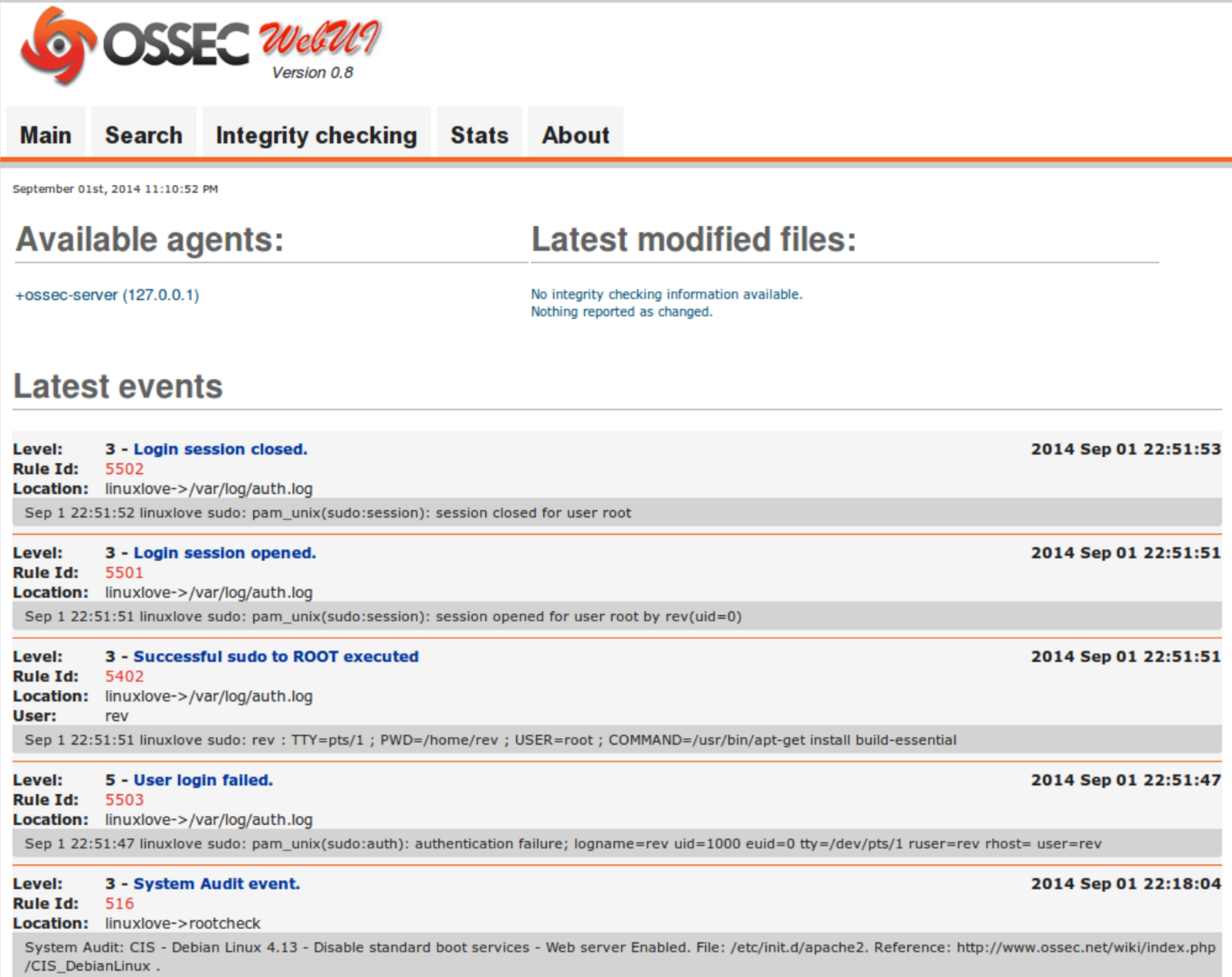Click rule ID 5503
This screenshot has height=977, width=1232.
tap(124, 800)
